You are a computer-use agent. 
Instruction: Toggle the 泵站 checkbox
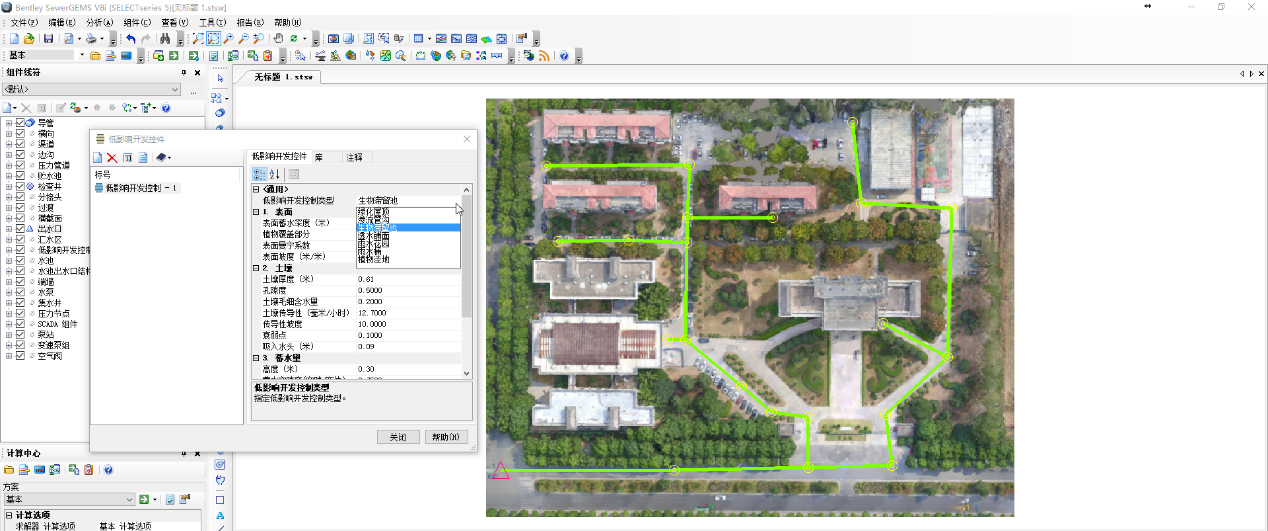tap(20, 335)
